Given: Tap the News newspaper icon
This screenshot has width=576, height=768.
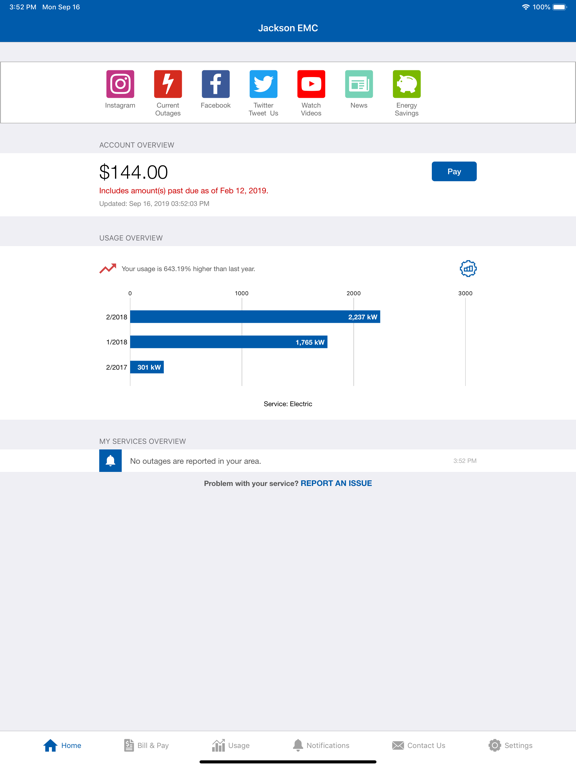Looking at the screenshot, I should pyautogui.click(x=359, y=84).
